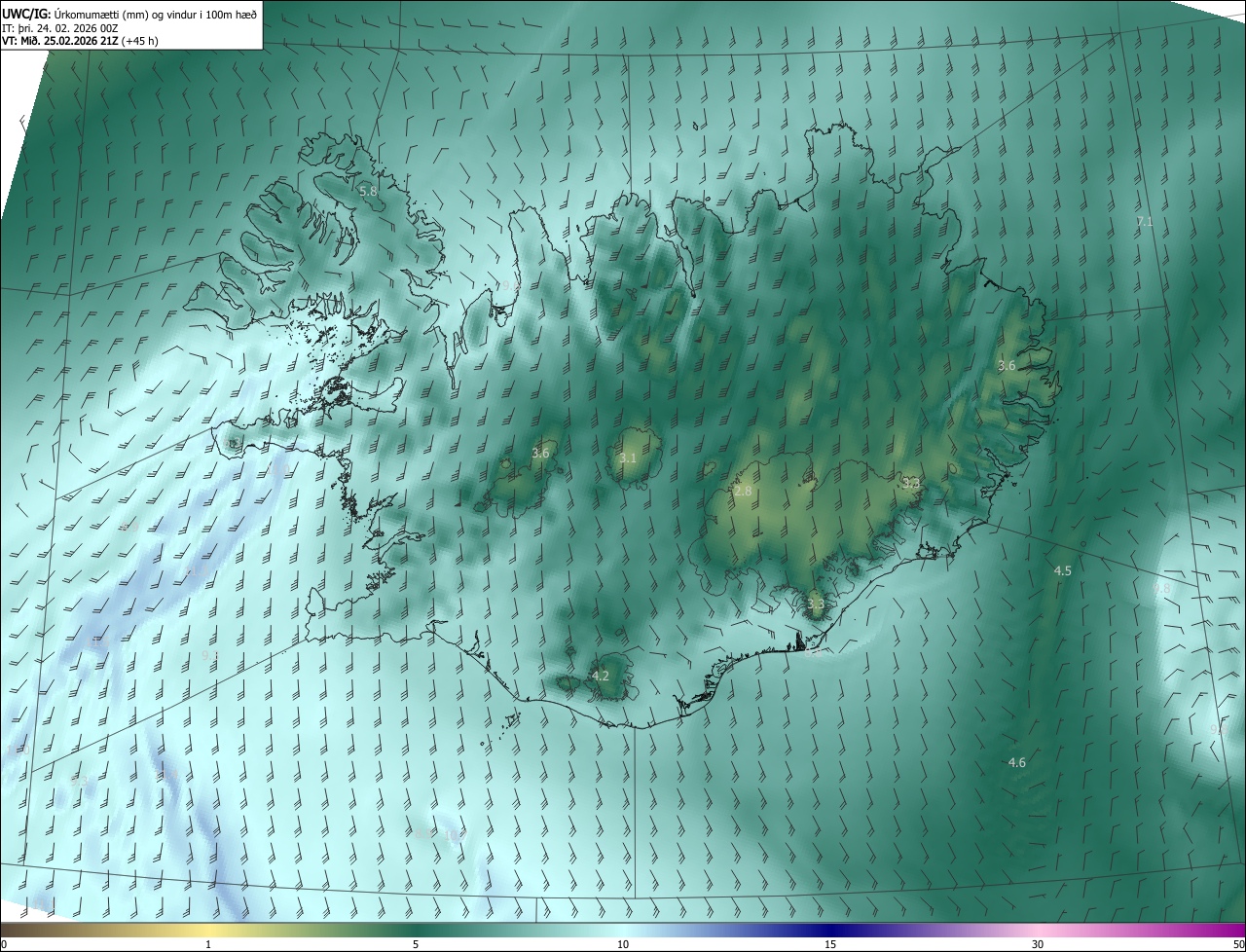Click the 4.2 value on the Mýrdalsjökull glacier

pyautogui.click(x=601, y=676)
